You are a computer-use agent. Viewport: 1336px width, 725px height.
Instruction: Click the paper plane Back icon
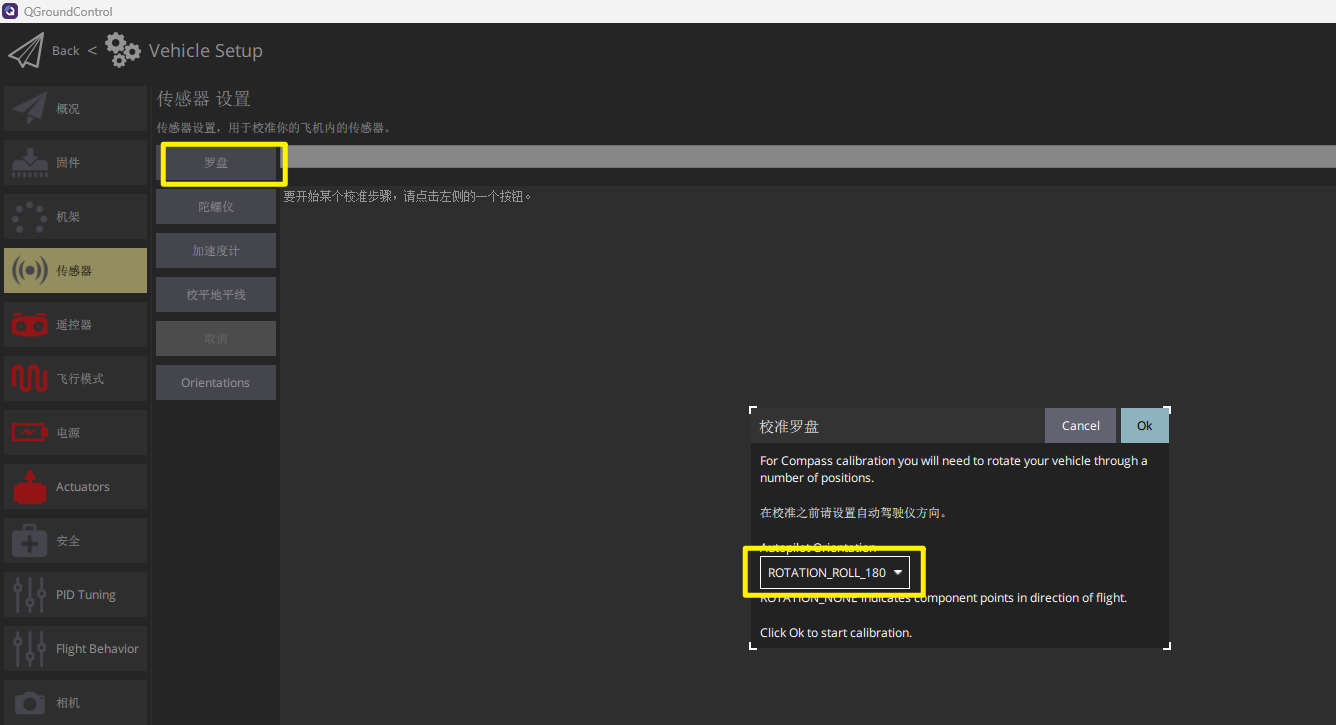(x=26, y=51)
